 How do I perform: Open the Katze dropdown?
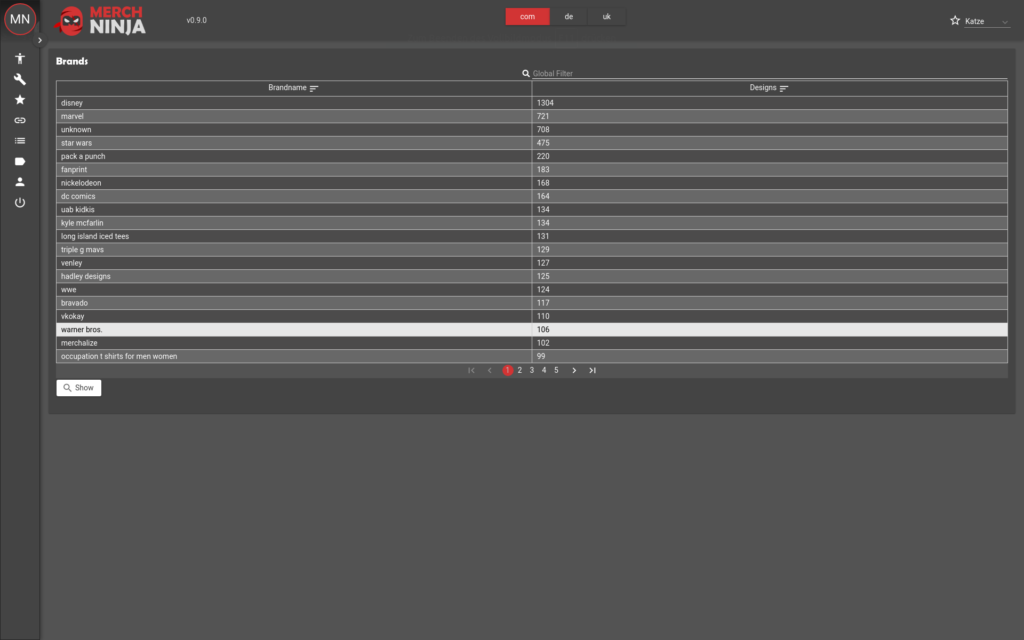[x=987, y=22]
